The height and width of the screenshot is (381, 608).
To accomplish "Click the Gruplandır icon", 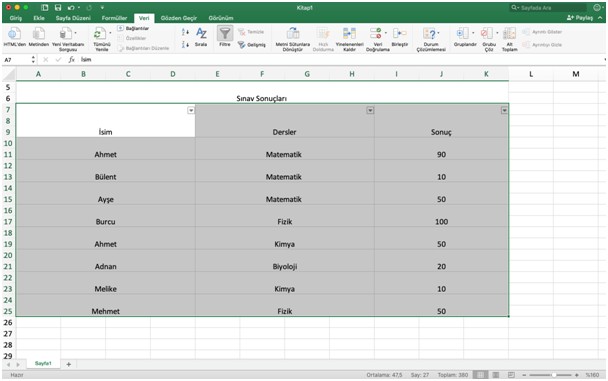I will pos(463,34).
